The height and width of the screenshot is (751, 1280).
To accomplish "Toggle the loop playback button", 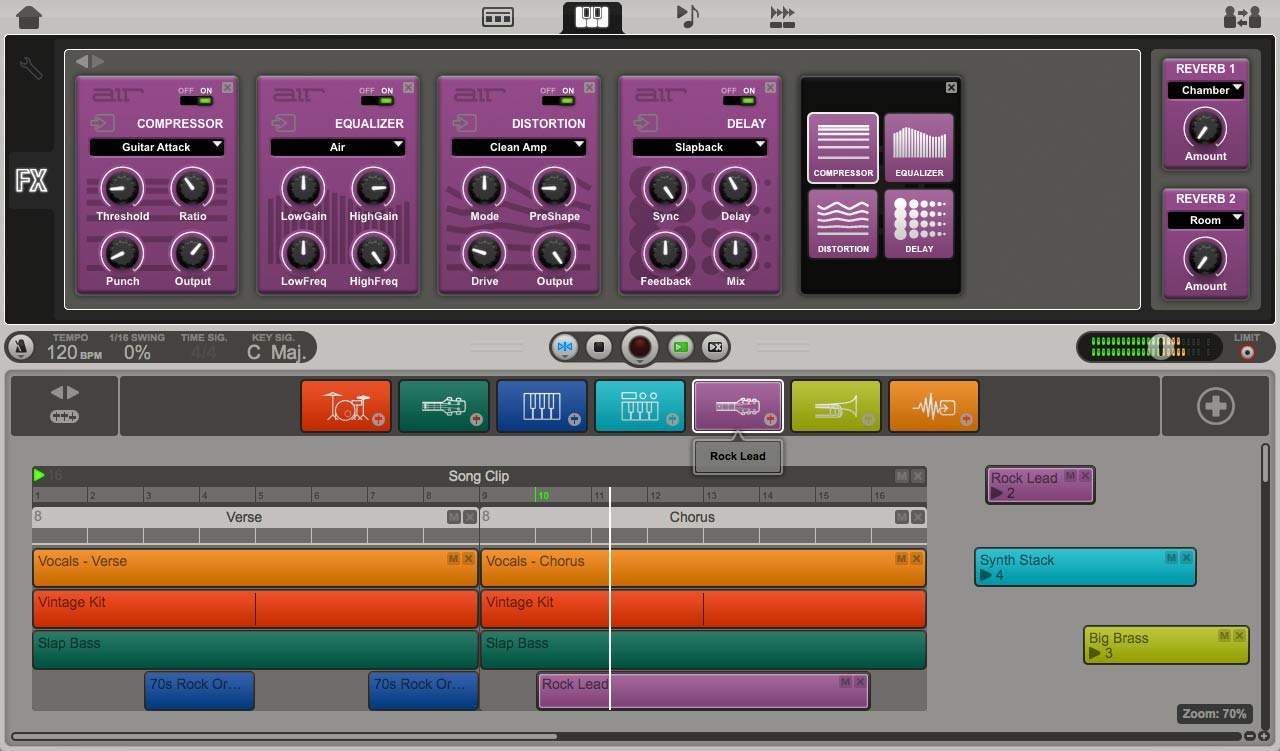I will click(715, 347).
